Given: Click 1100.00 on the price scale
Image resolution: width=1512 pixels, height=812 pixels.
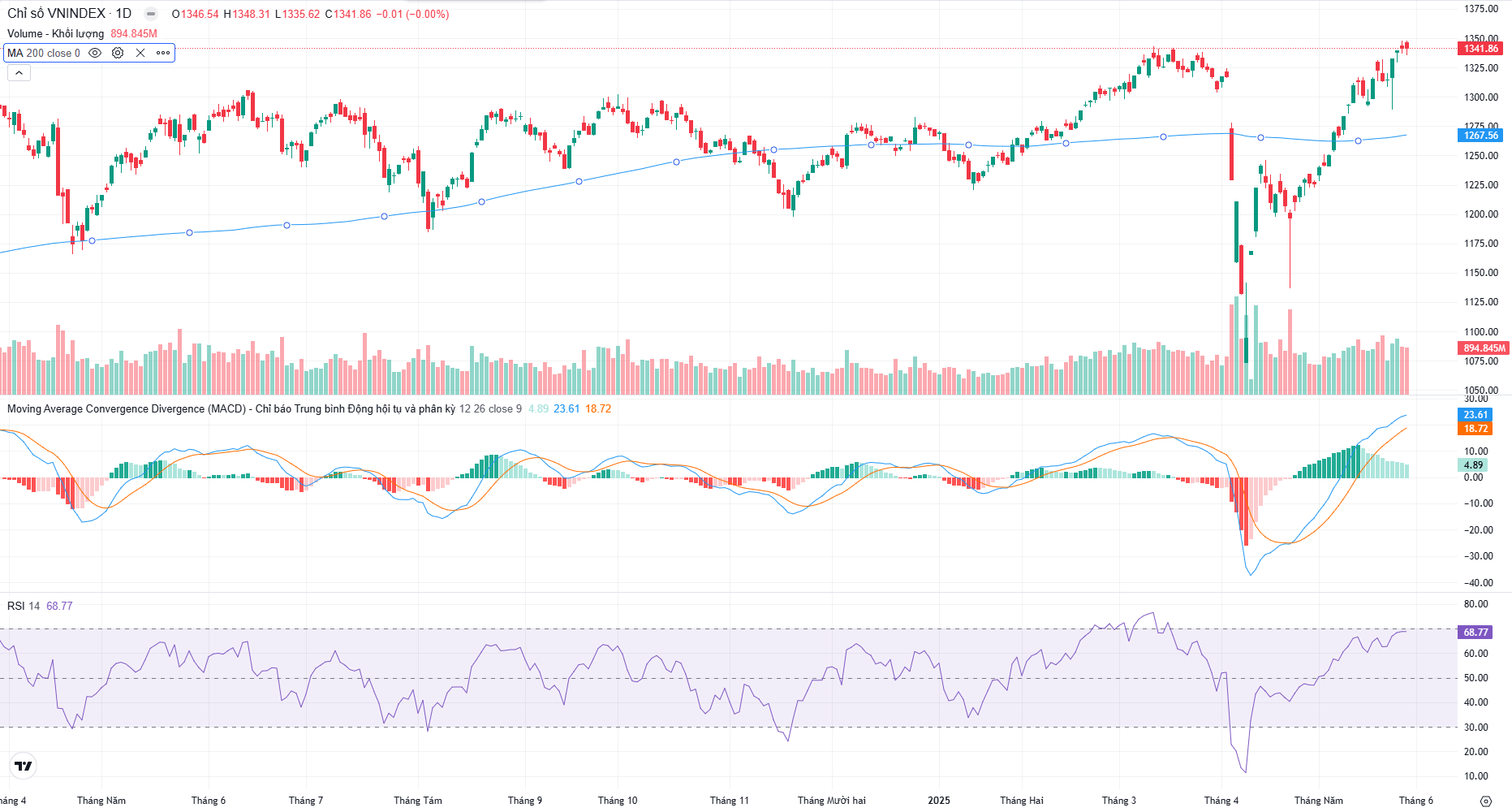Looking at the screenshot, I should coord(1481,332).
